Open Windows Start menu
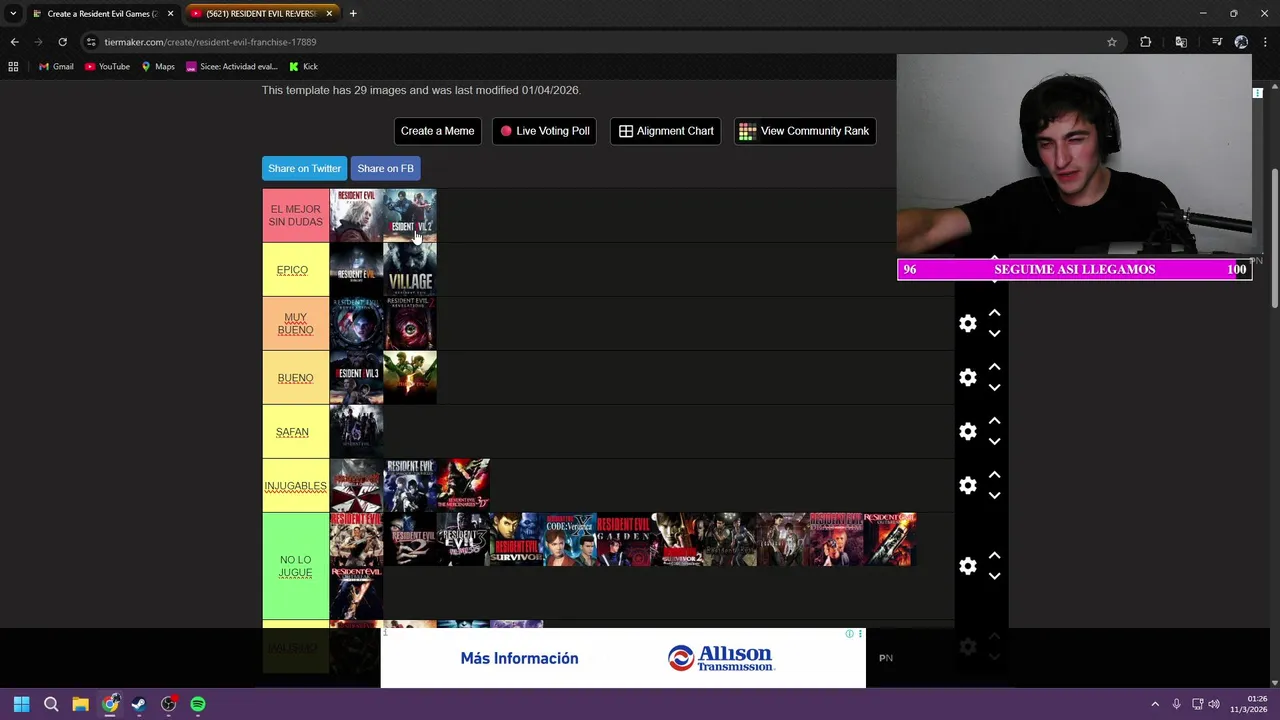 tap(21, 704)
